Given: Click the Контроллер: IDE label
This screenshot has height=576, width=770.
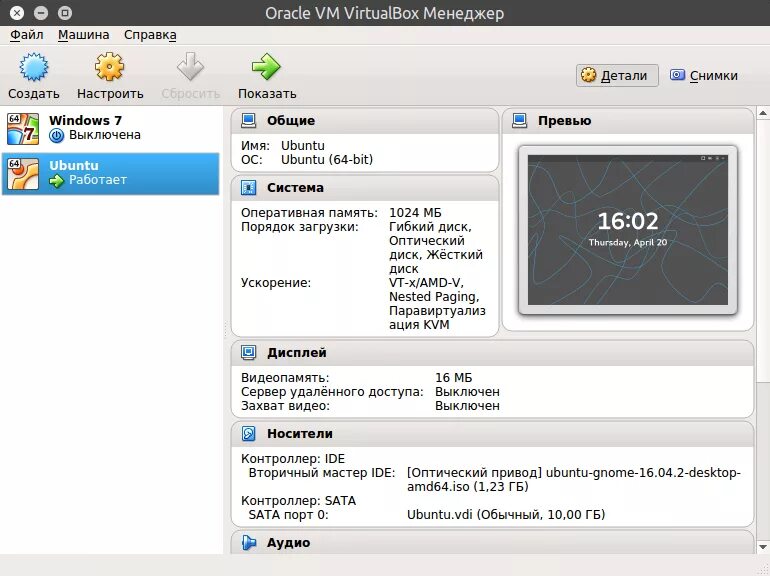Looking at the screenshot, I should [x=293, y=459].
